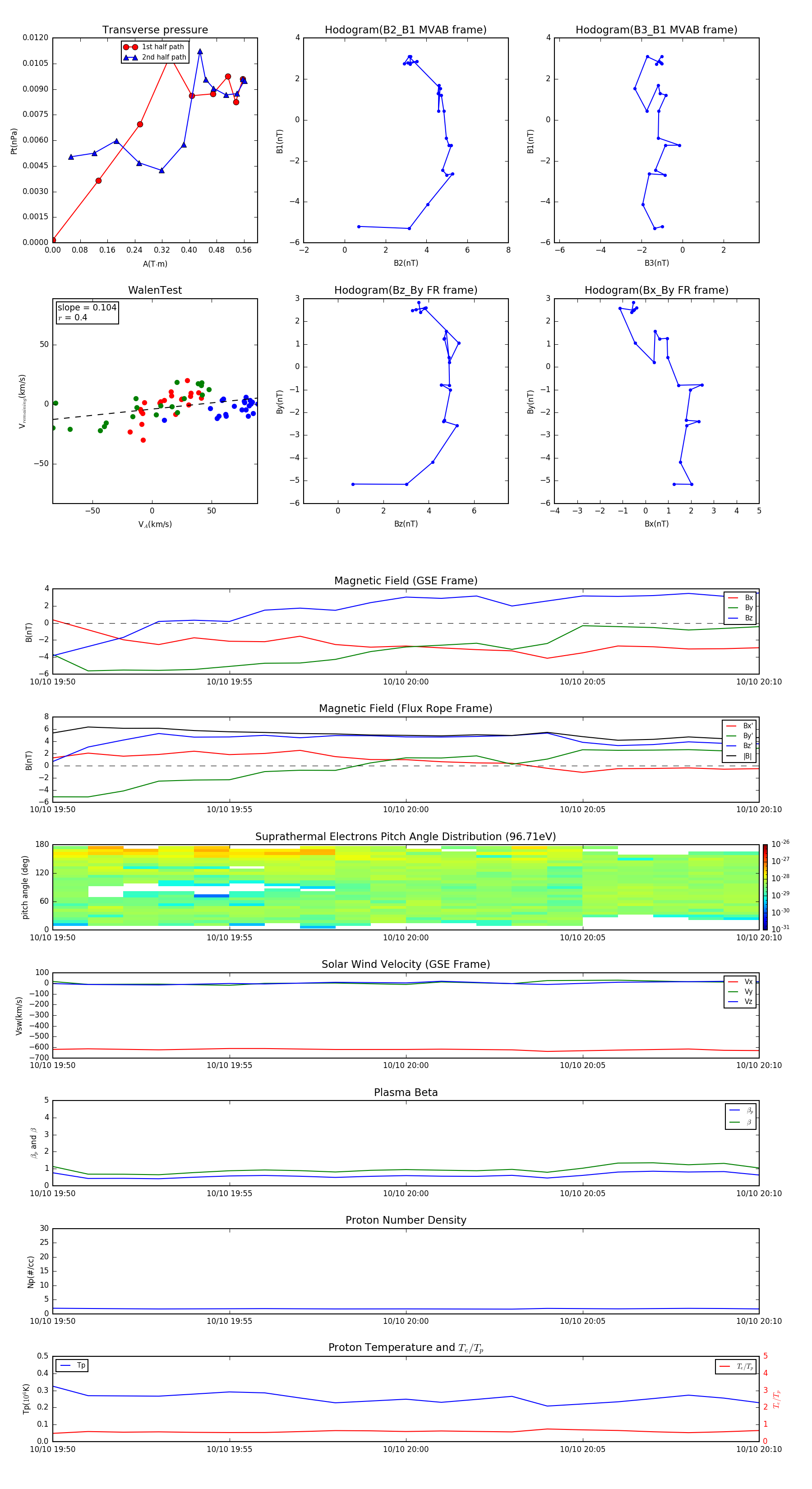Click the "Hodogram(Bx_By FR frame)" title
This screenshot has width=812, height=1489.
click(x=656, y=290)
